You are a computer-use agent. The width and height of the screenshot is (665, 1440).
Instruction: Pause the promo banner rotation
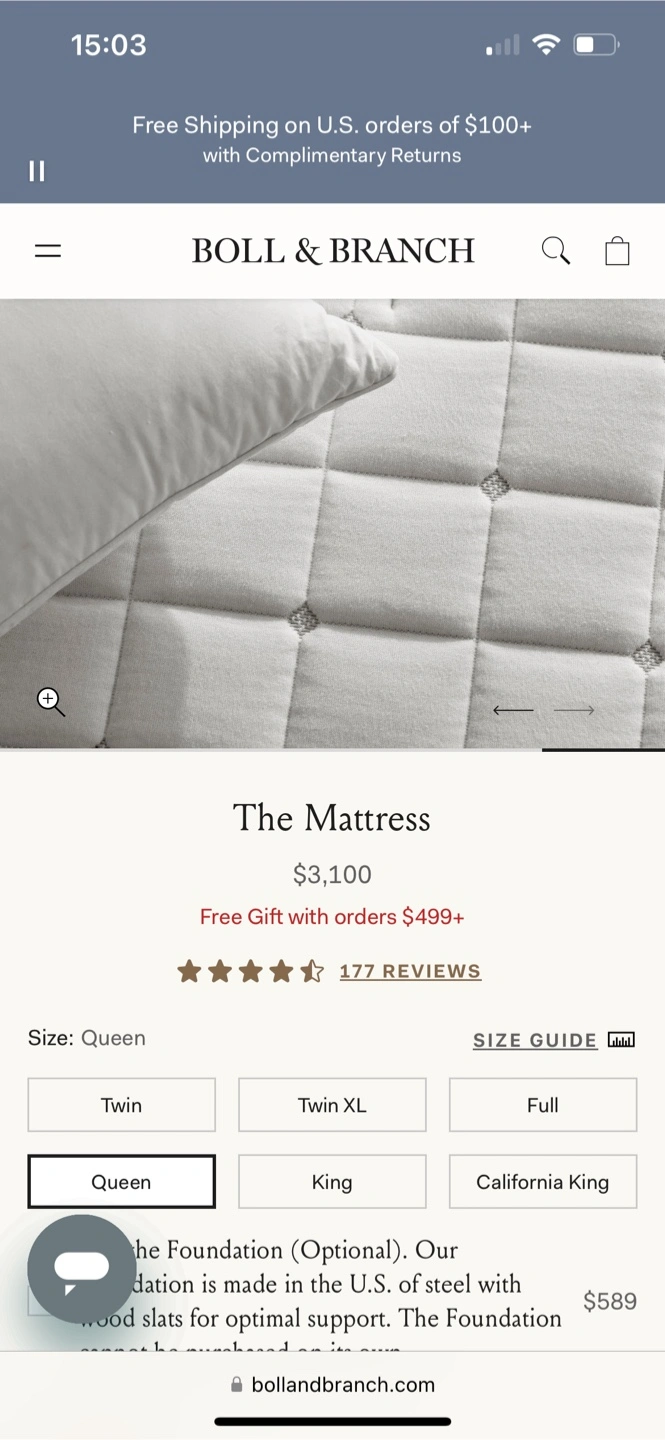pos(37,171)
